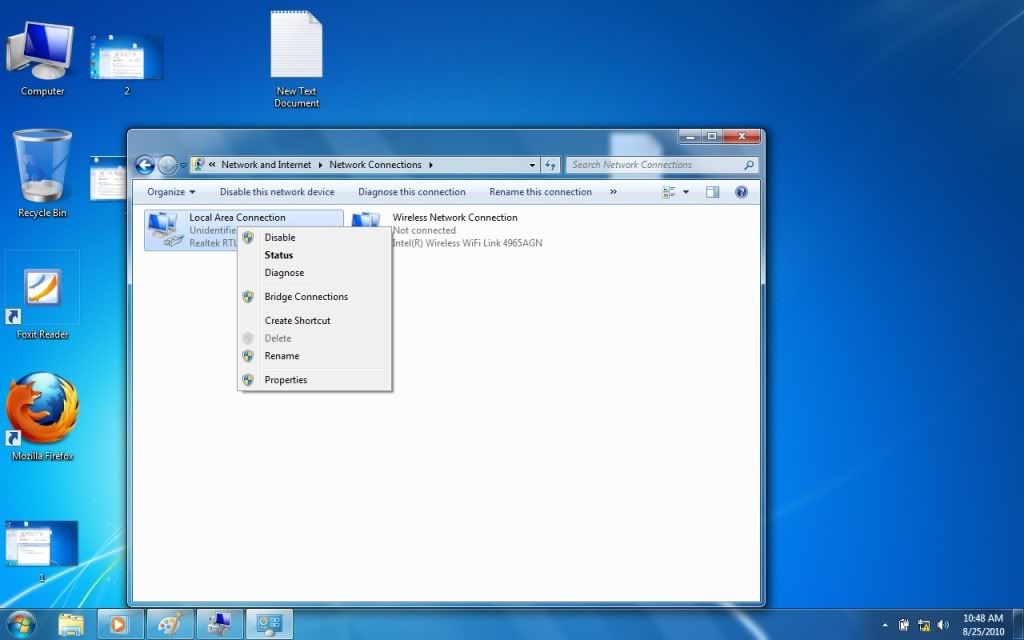Select the desktop screenshot file named 2

[x=127, y=64]
